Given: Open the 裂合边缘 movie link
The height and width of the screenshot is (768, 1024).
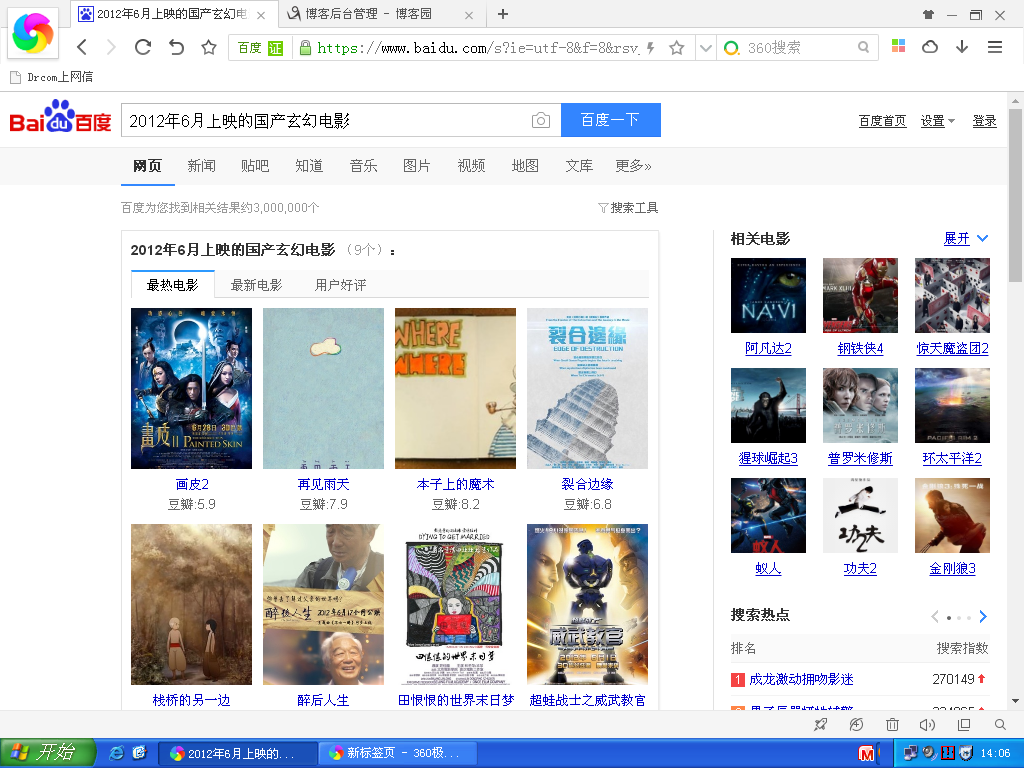Looking at the screenshot, I should 587,484.
